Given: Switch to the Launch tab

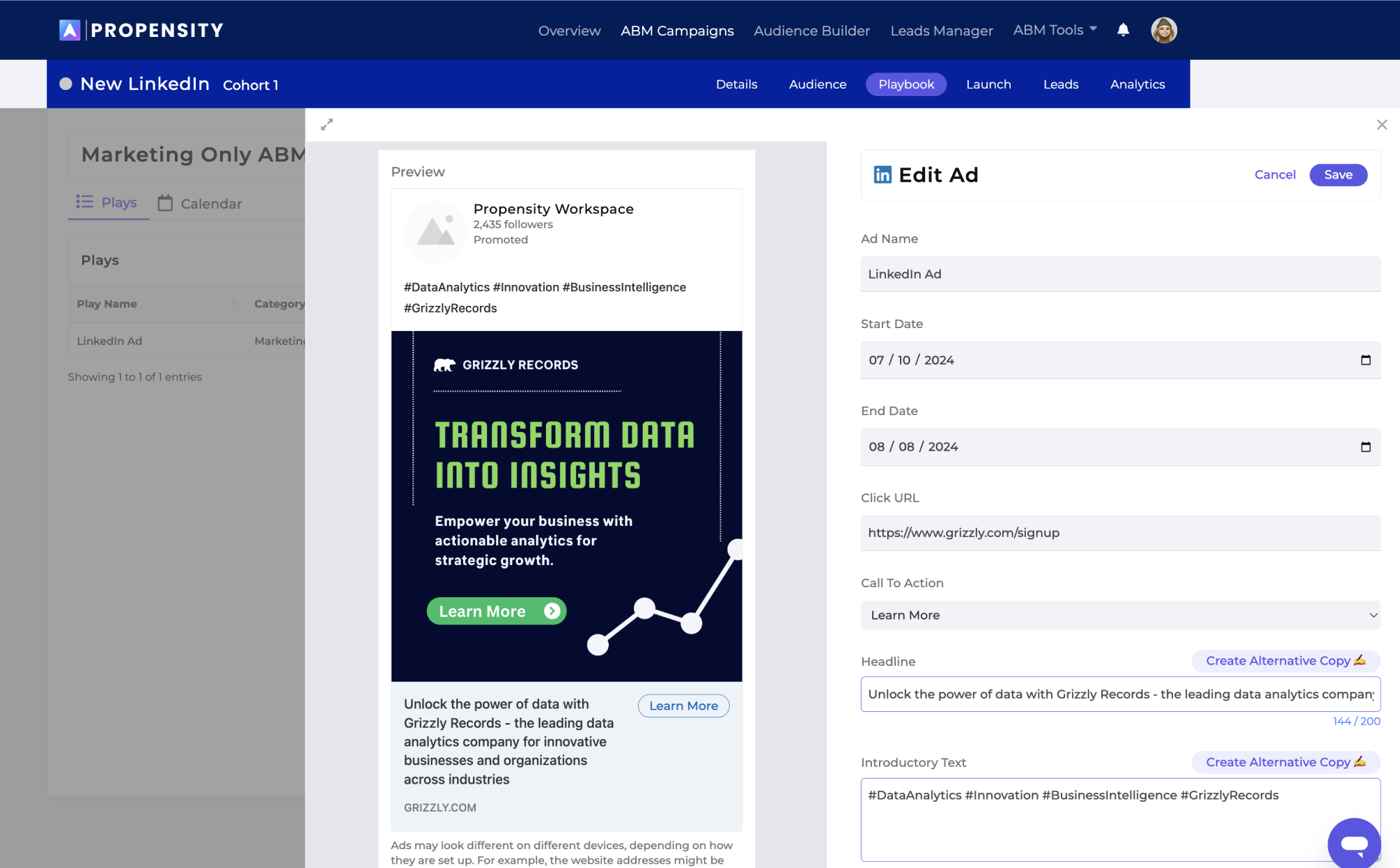Looking at the screenshot, I should pos(988,84).
